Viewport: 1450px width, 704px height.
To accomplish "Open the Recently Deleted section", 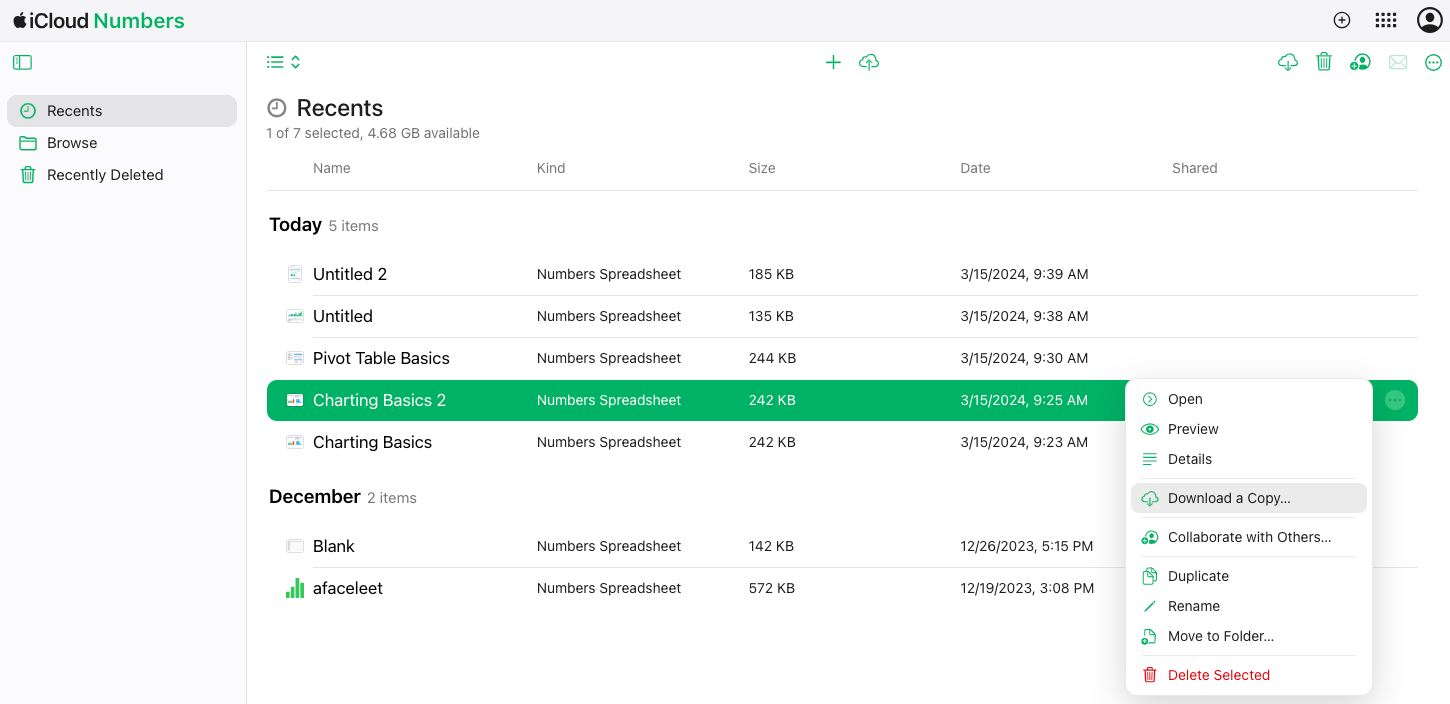I will [x=105, y=174].
